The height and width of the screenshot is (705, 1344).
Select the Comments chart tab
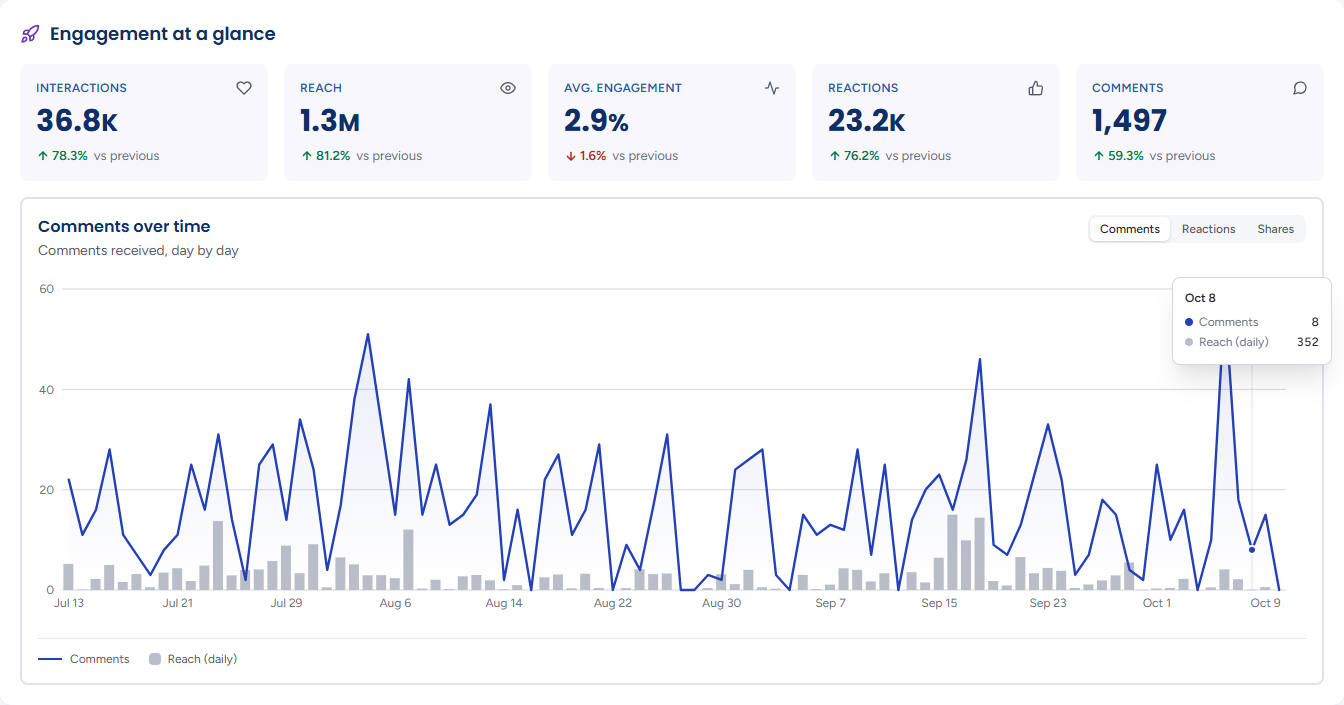(x=1130, y=229)
